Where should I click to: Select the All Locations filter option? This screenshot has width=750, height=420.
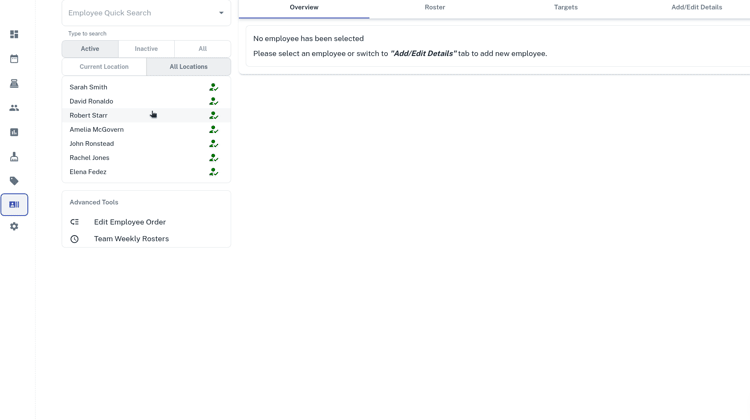188,67
